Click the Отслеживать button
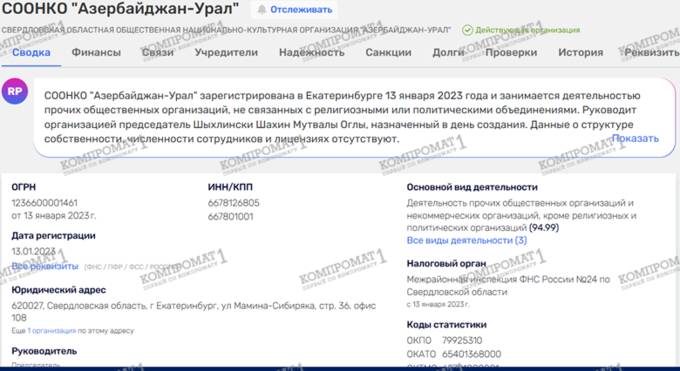 (294, 10)
